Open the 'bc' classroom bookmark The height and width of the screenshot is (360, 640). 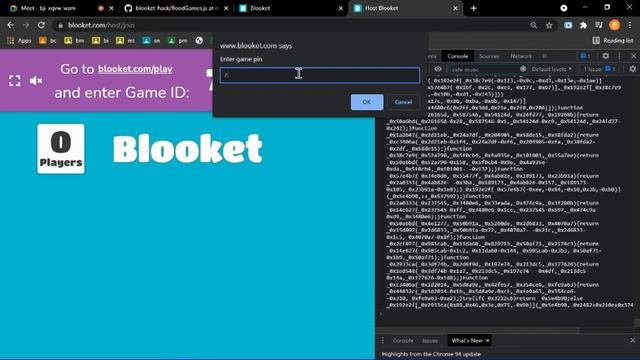point(47,40)
